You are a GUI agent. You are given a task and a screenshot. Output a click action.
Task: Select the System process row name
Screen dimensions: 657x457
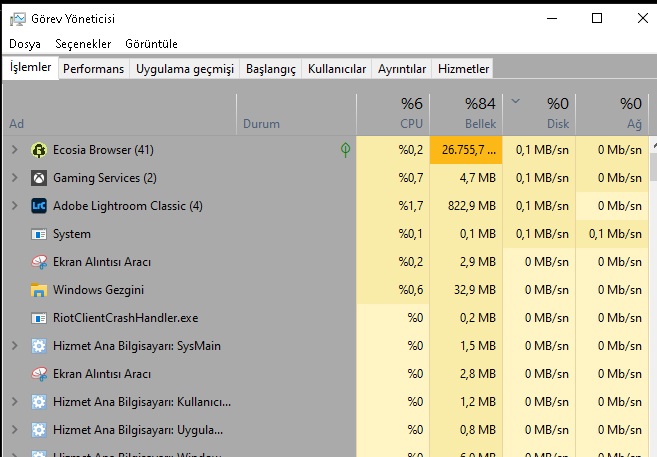(x=72, y=234)
